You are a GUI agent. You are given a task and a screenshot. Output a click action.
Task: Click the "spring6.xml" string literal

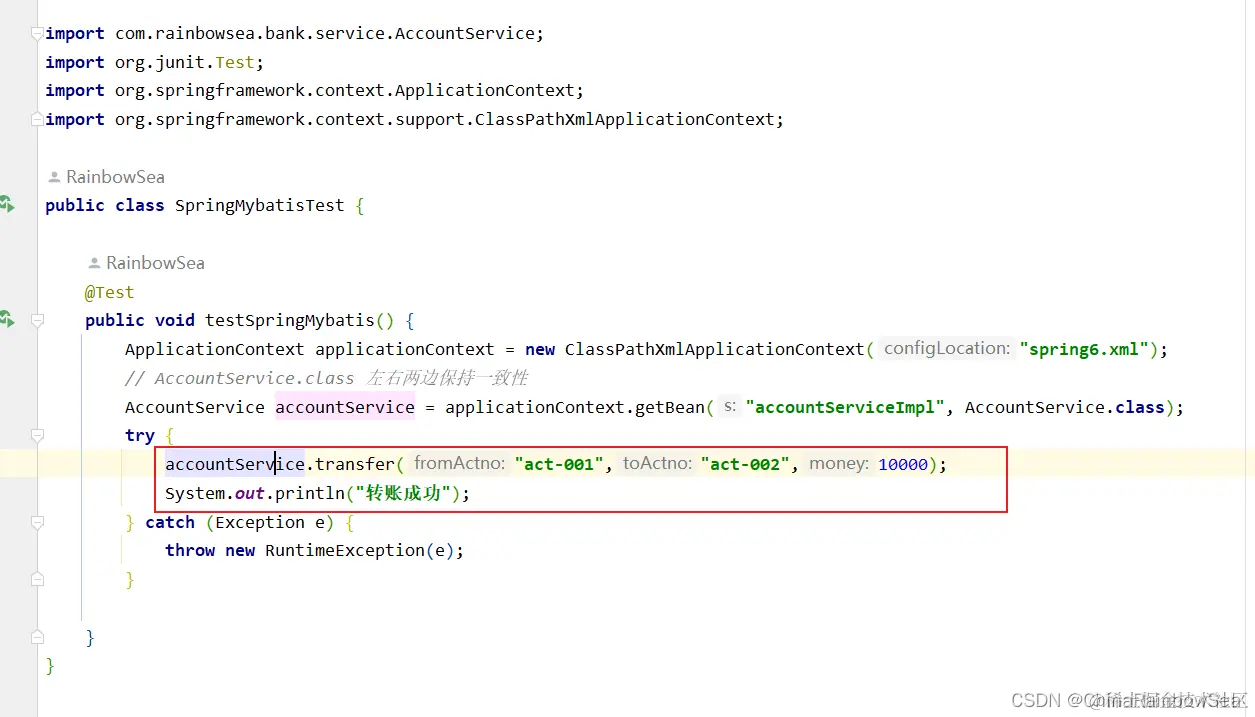[x=1084, y=349]
